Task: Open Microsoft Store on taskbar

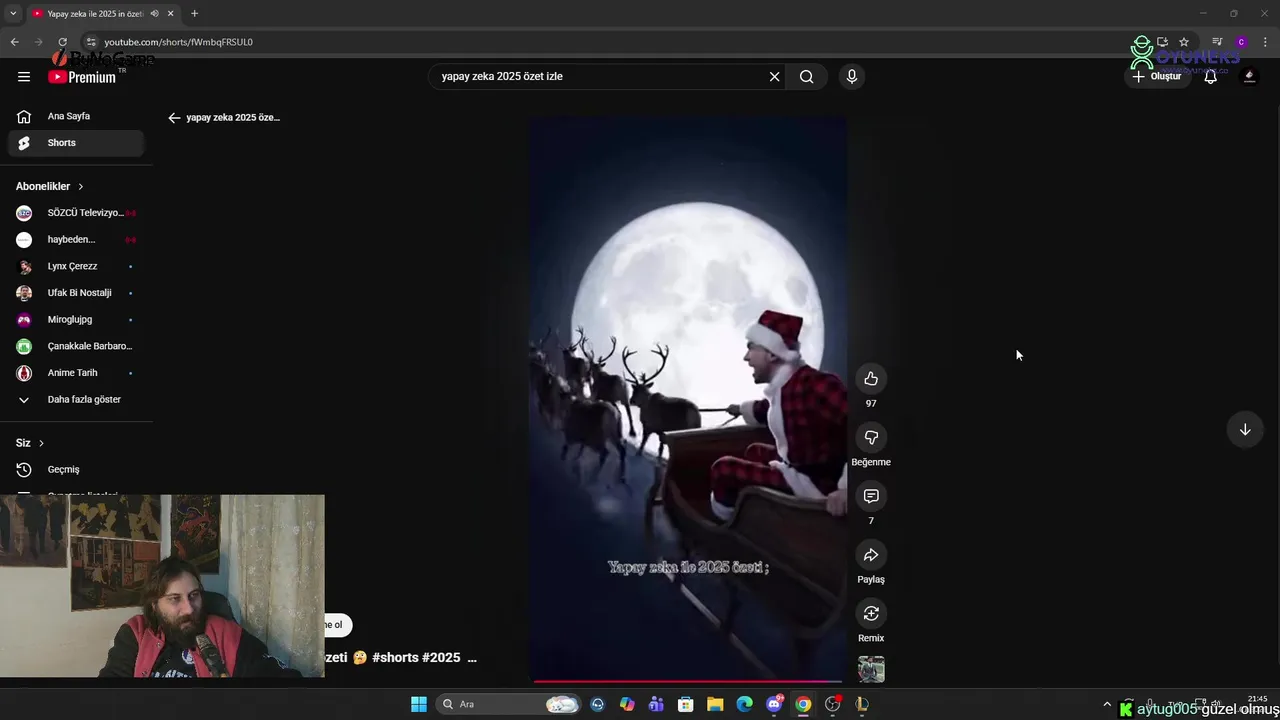Action: (686, 704)
